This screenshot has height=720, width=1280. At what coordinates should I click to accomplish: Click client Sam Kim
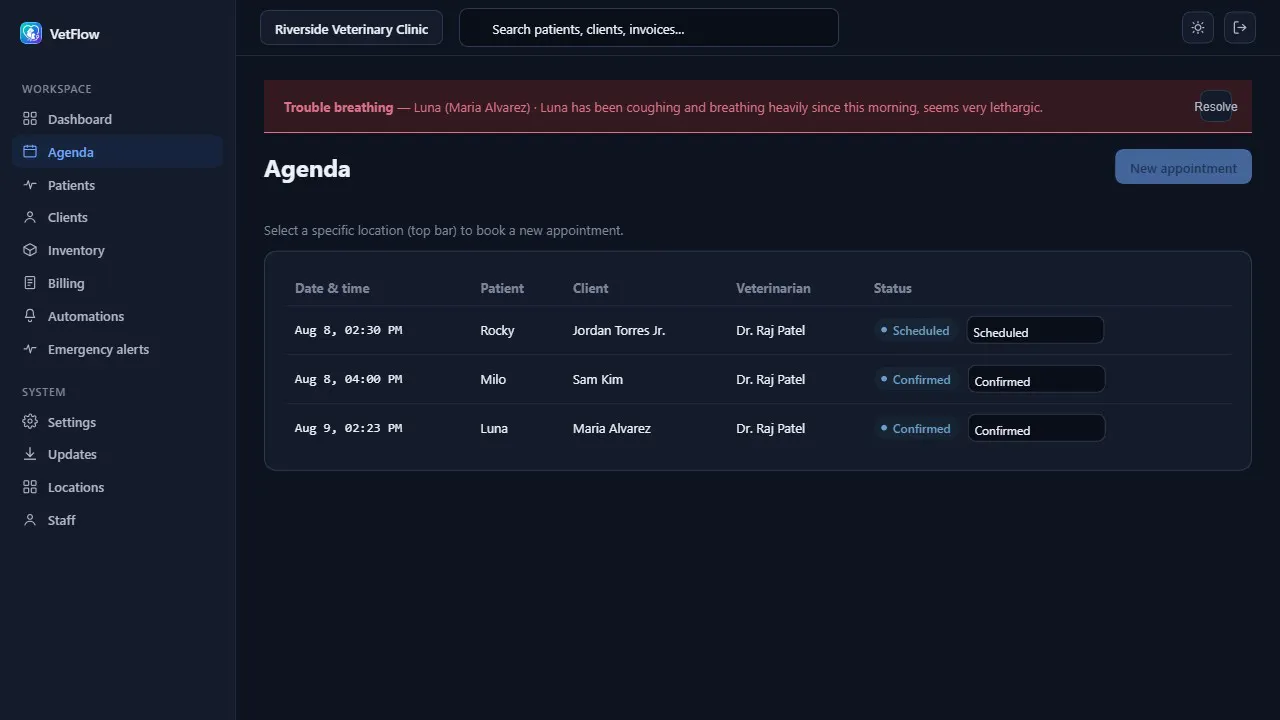tap(598, 379)
